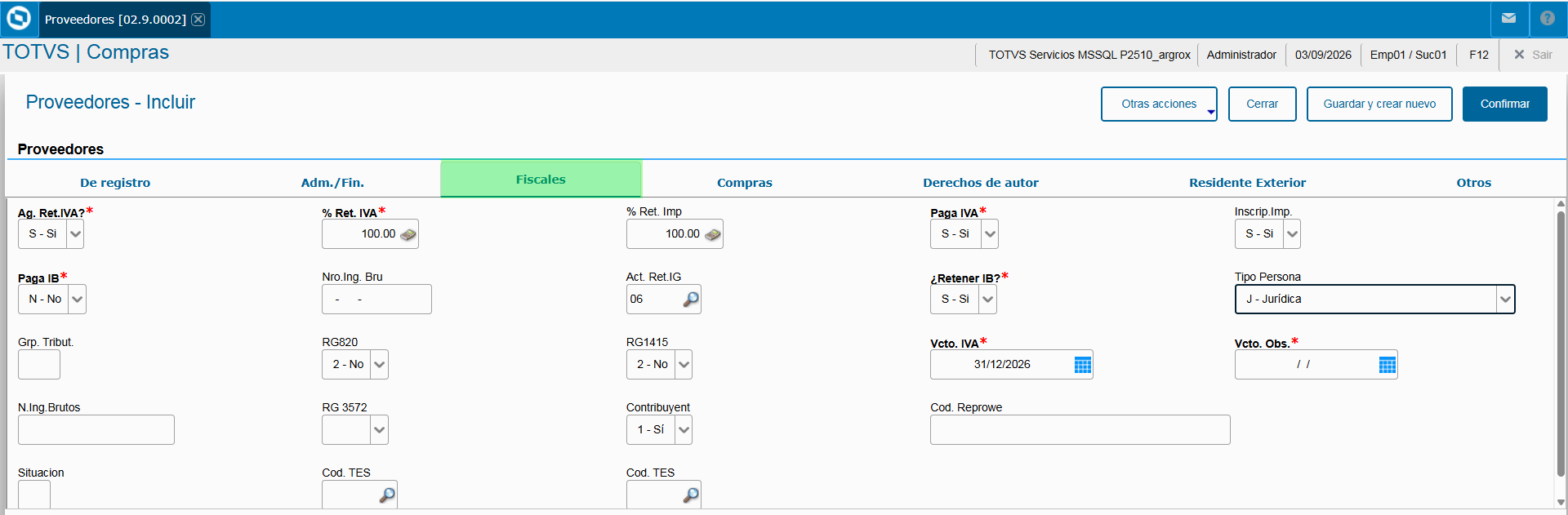Open the Tipo Persona dropdown
Viewport: 1568px width, 515px height.
point(1505,300)
